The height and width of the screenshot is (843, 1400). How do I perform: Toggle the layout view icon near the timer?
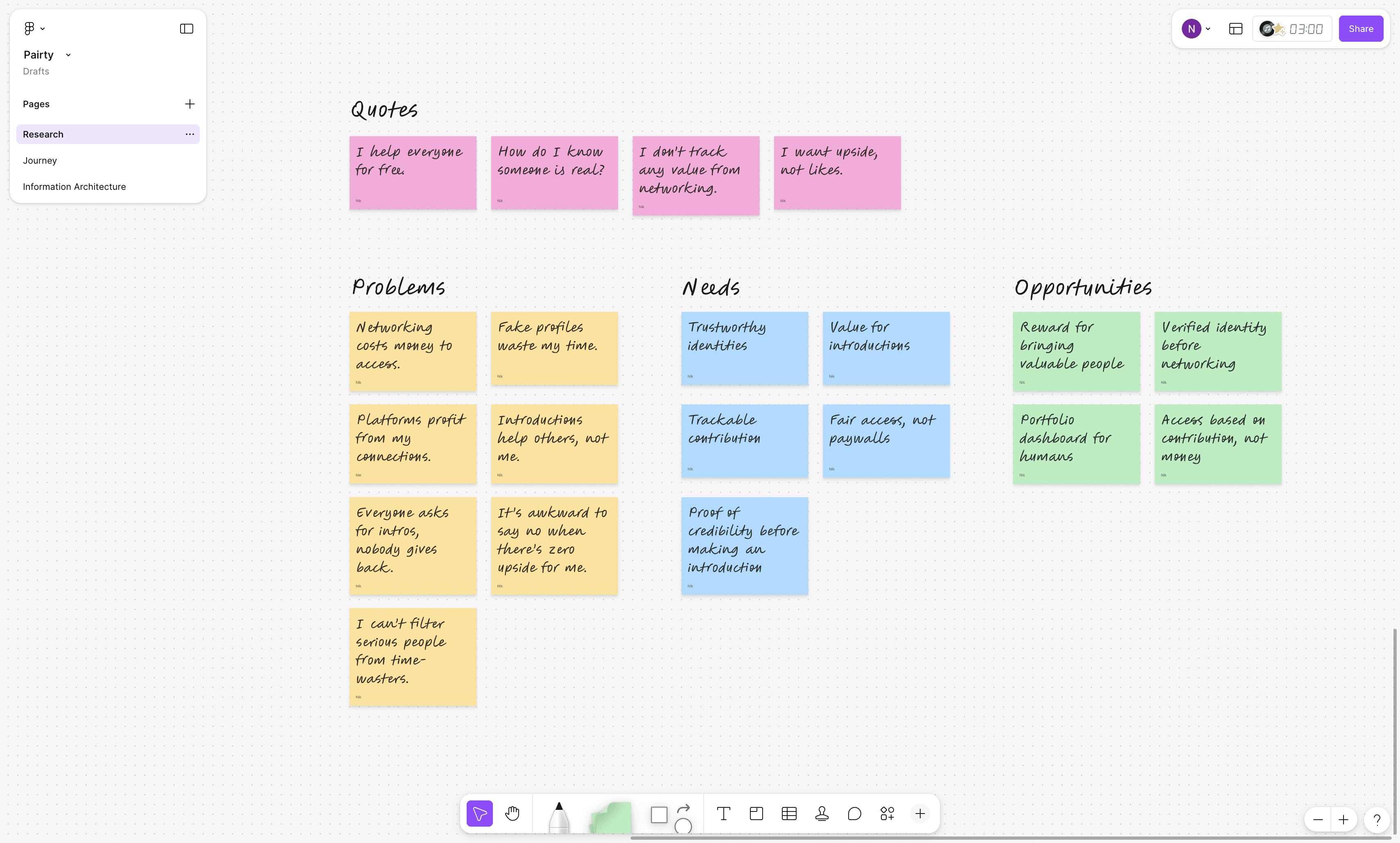(1236, 28)
